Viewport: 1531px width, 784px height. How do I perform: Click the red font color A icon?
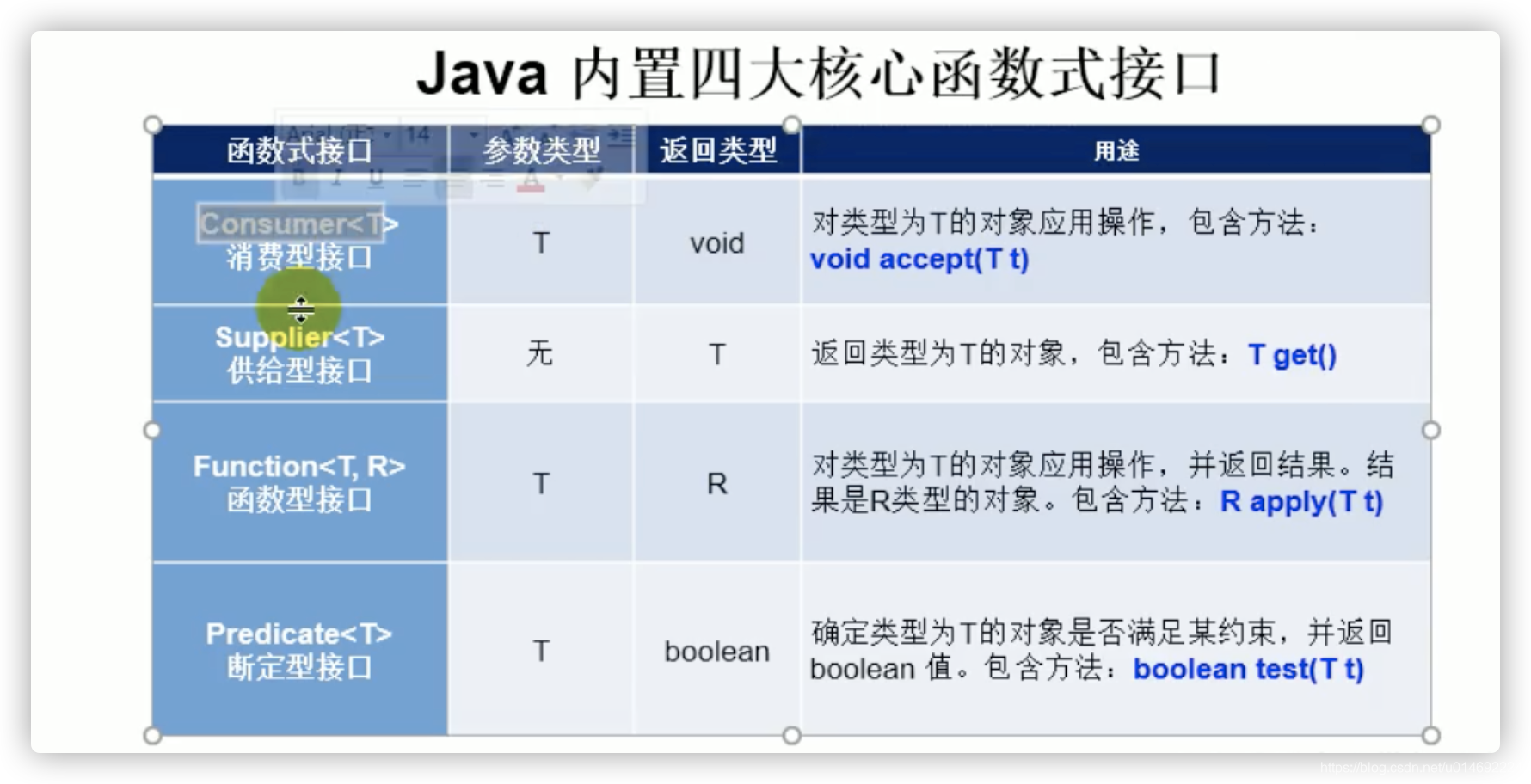click(531, 181)
